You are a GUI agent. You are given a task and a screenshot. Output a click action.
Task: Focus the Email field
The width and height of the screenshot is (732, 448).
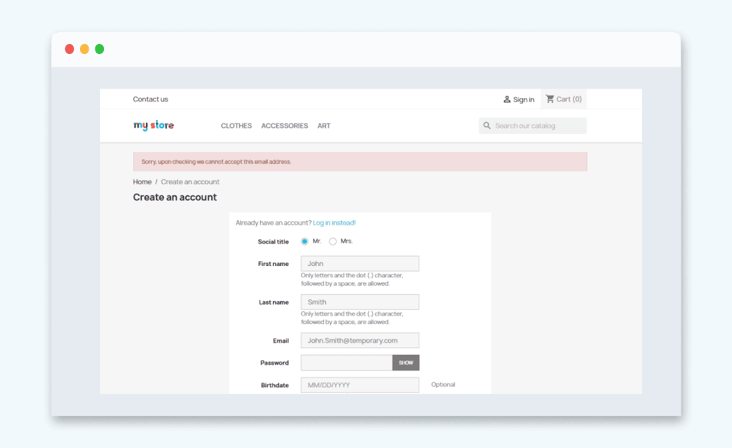tap(360, 340)
